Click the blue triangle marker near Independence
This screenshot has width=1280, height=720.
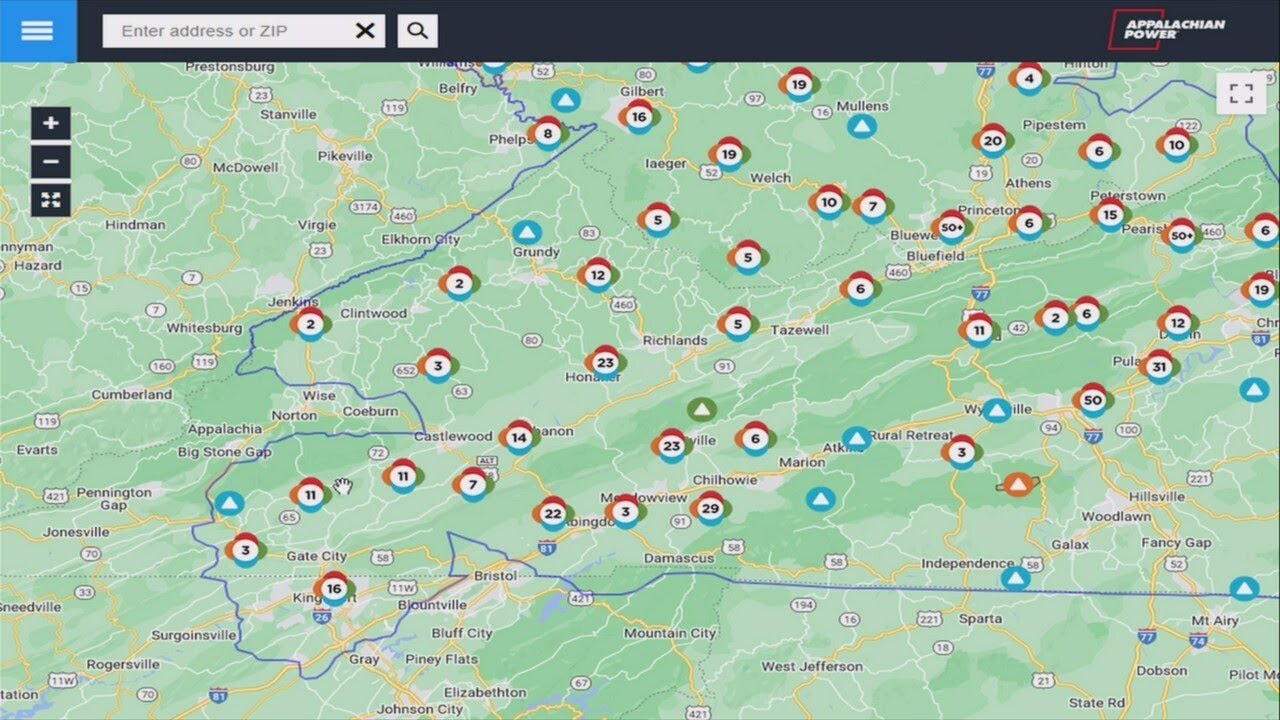[1016, 579]
